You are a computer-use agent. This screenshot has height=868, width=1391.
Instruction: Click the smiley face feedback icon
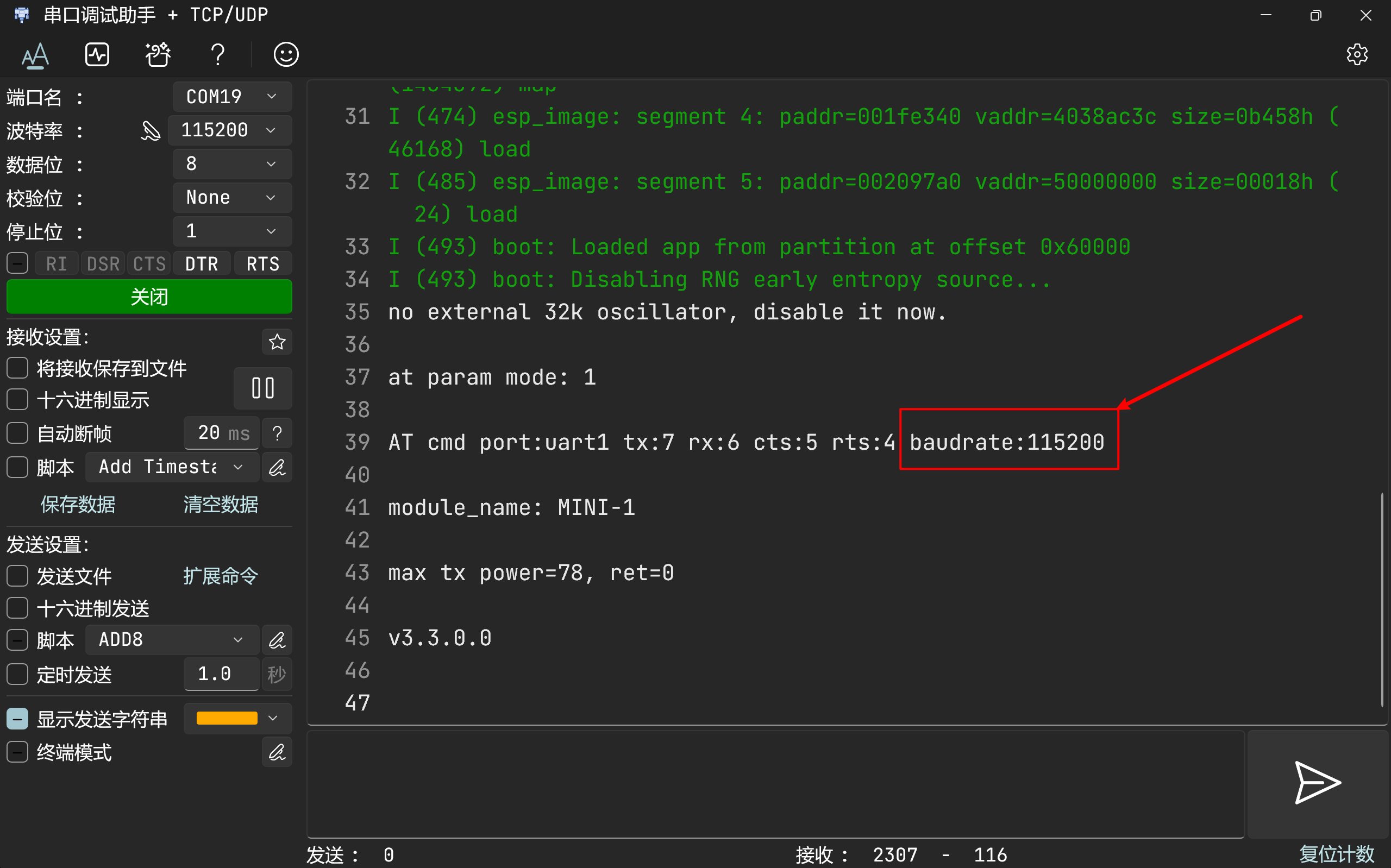coord(286,55)
